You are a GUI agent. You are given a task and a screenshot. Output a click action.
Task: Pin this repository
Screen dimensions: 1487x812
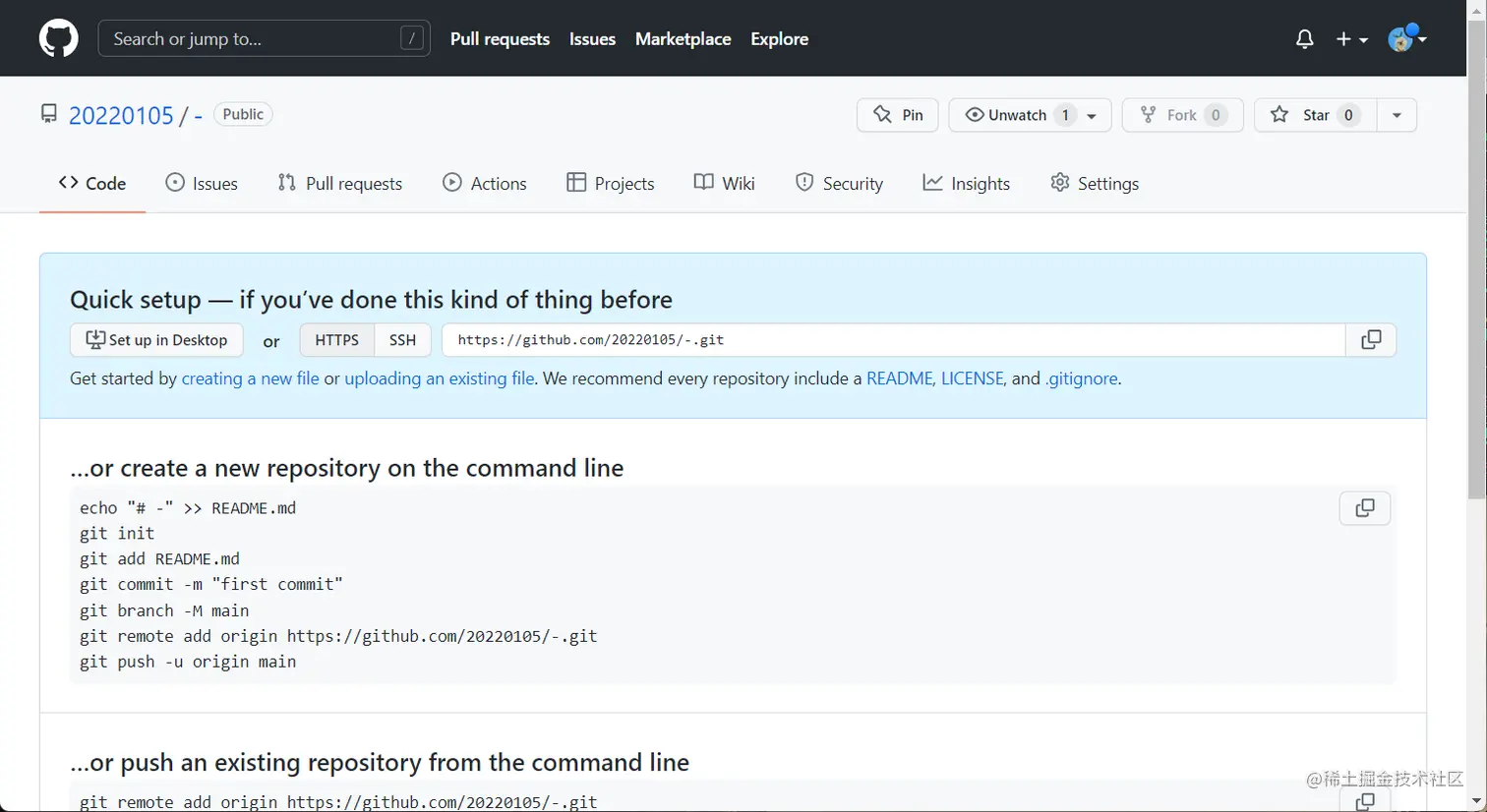click(x=898, y=115)
